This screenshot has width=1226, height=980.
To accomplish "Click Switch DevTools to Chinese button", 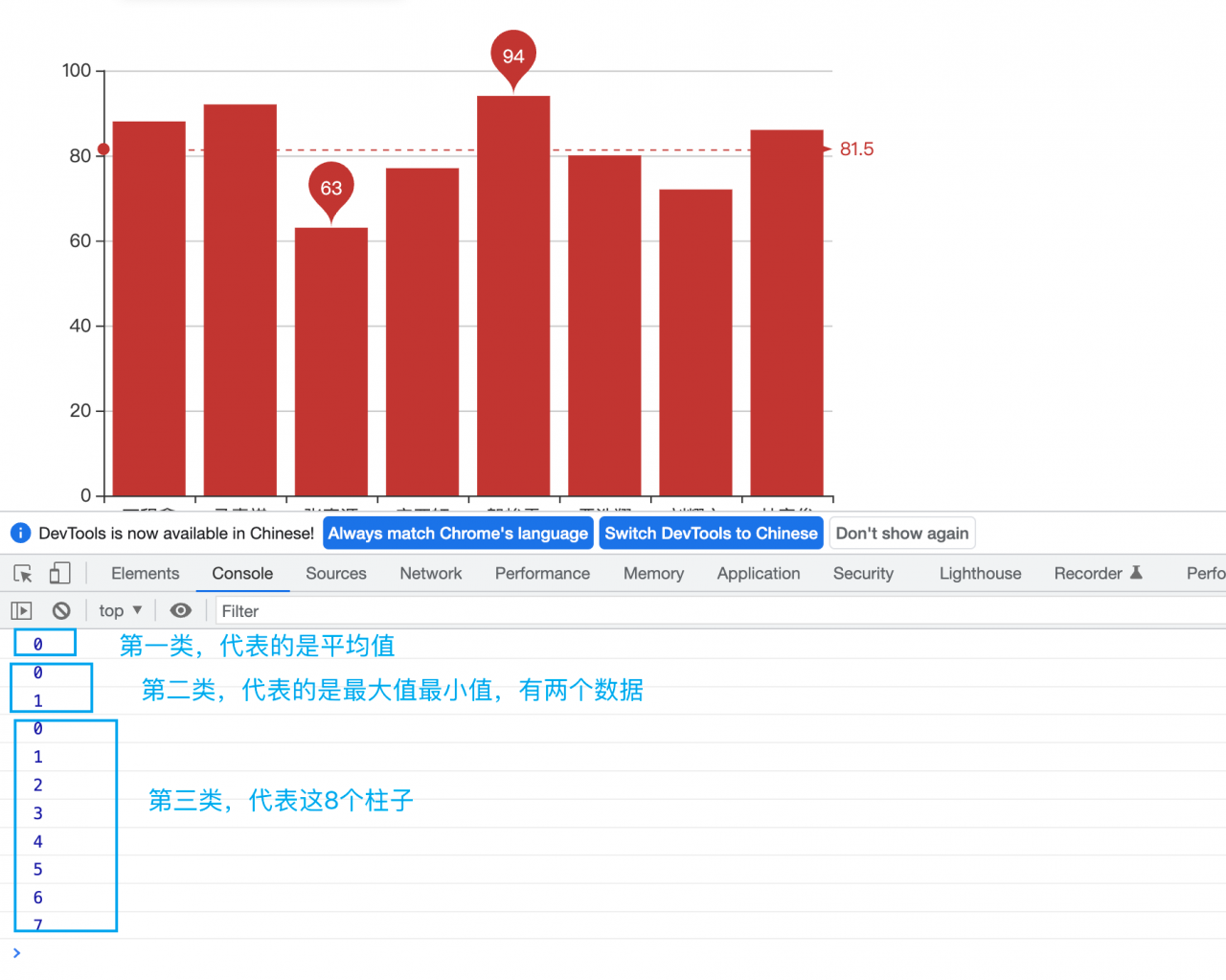I will point(712,534).
